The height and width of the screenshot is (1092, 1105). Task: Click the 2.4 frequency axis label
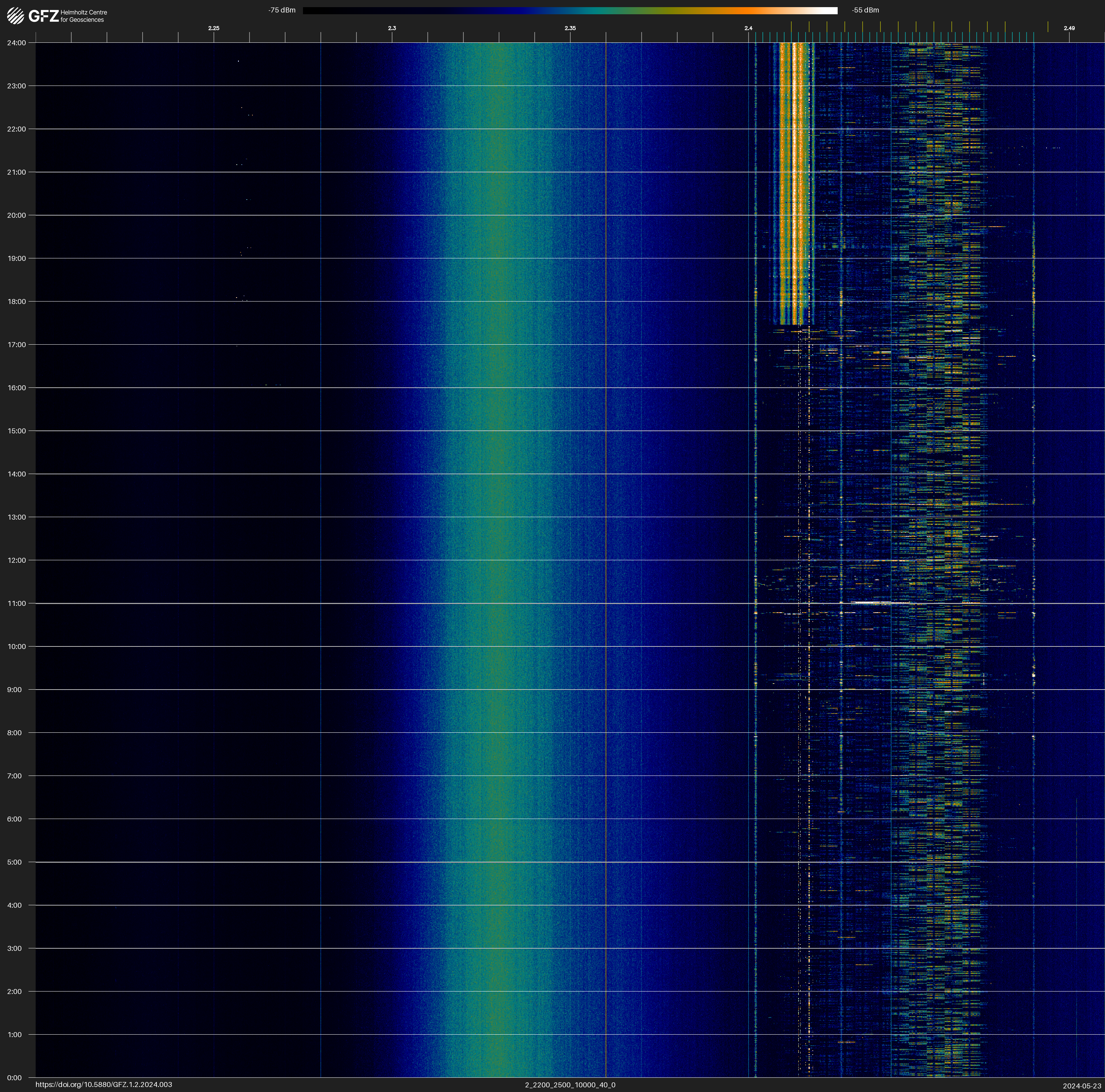(x=748, y=28)
